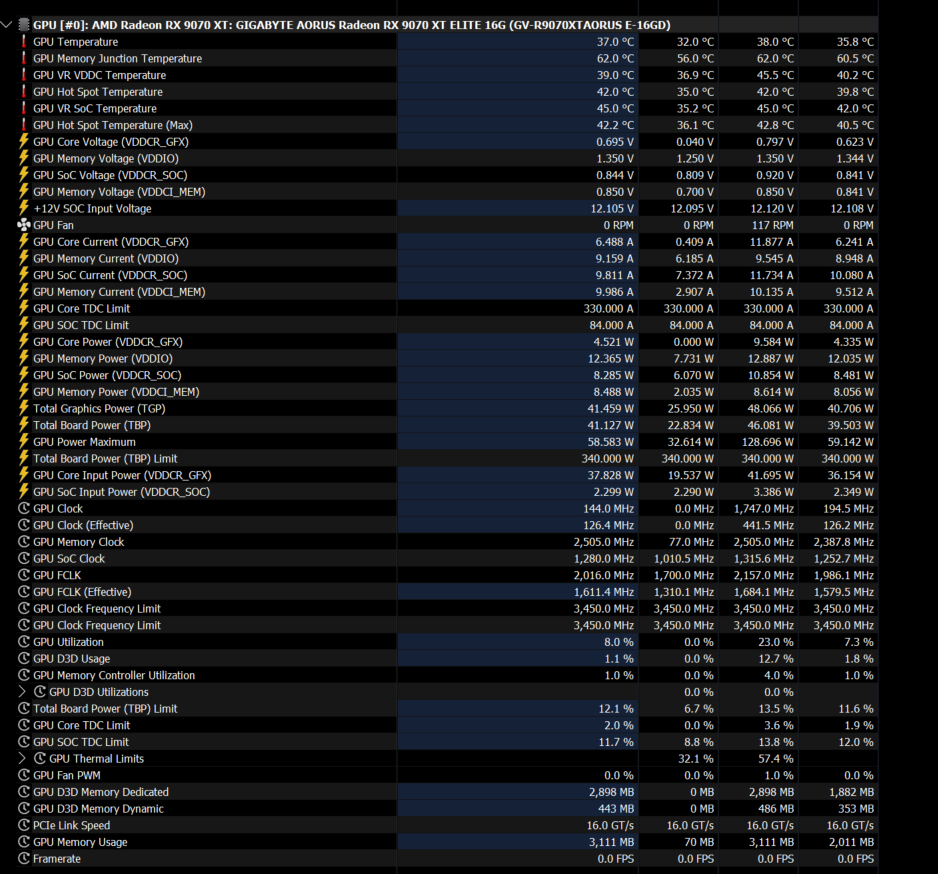Click the 1,747.0 MHz maximum GPU Clock value
Image resolution: width=938 pixels, height=874 pixels.
tap(764, 508)
